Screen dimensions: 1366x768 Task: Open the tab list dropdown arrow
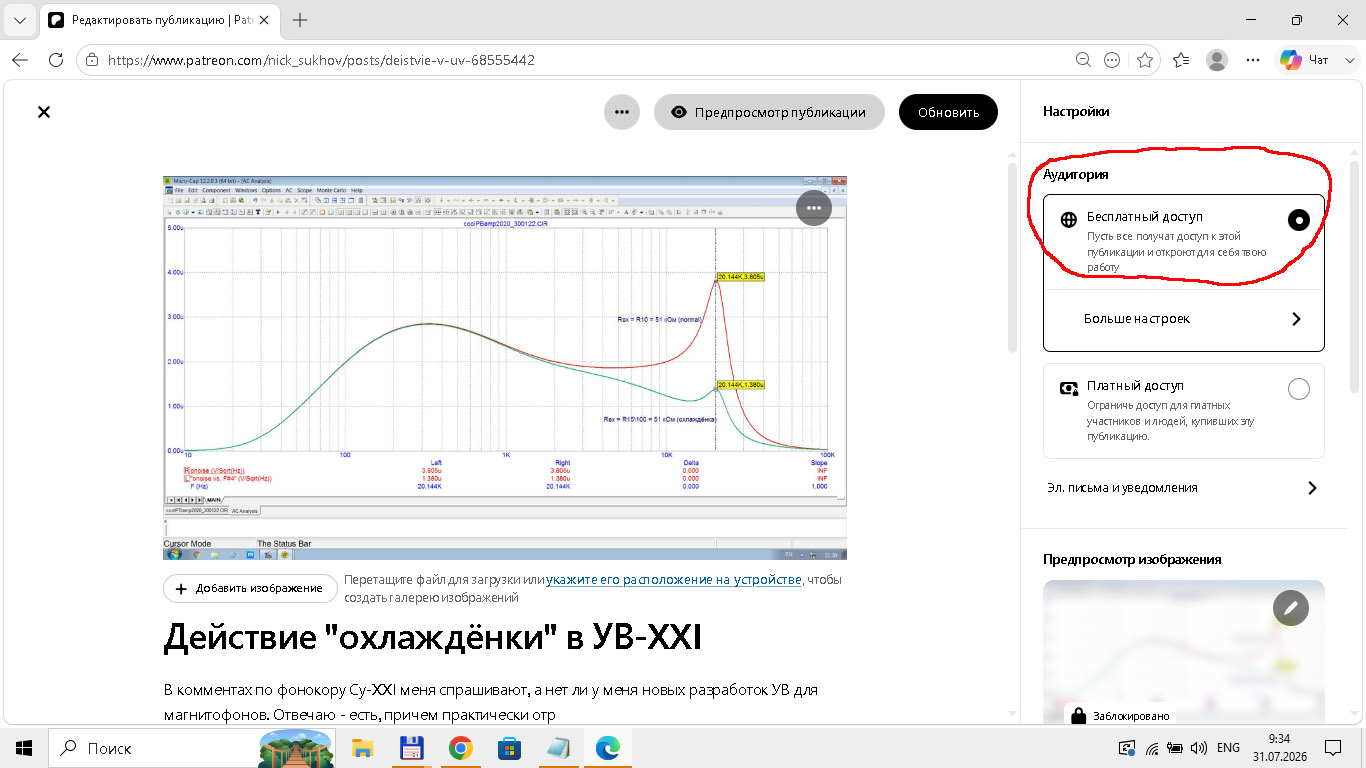pos(20,20)
